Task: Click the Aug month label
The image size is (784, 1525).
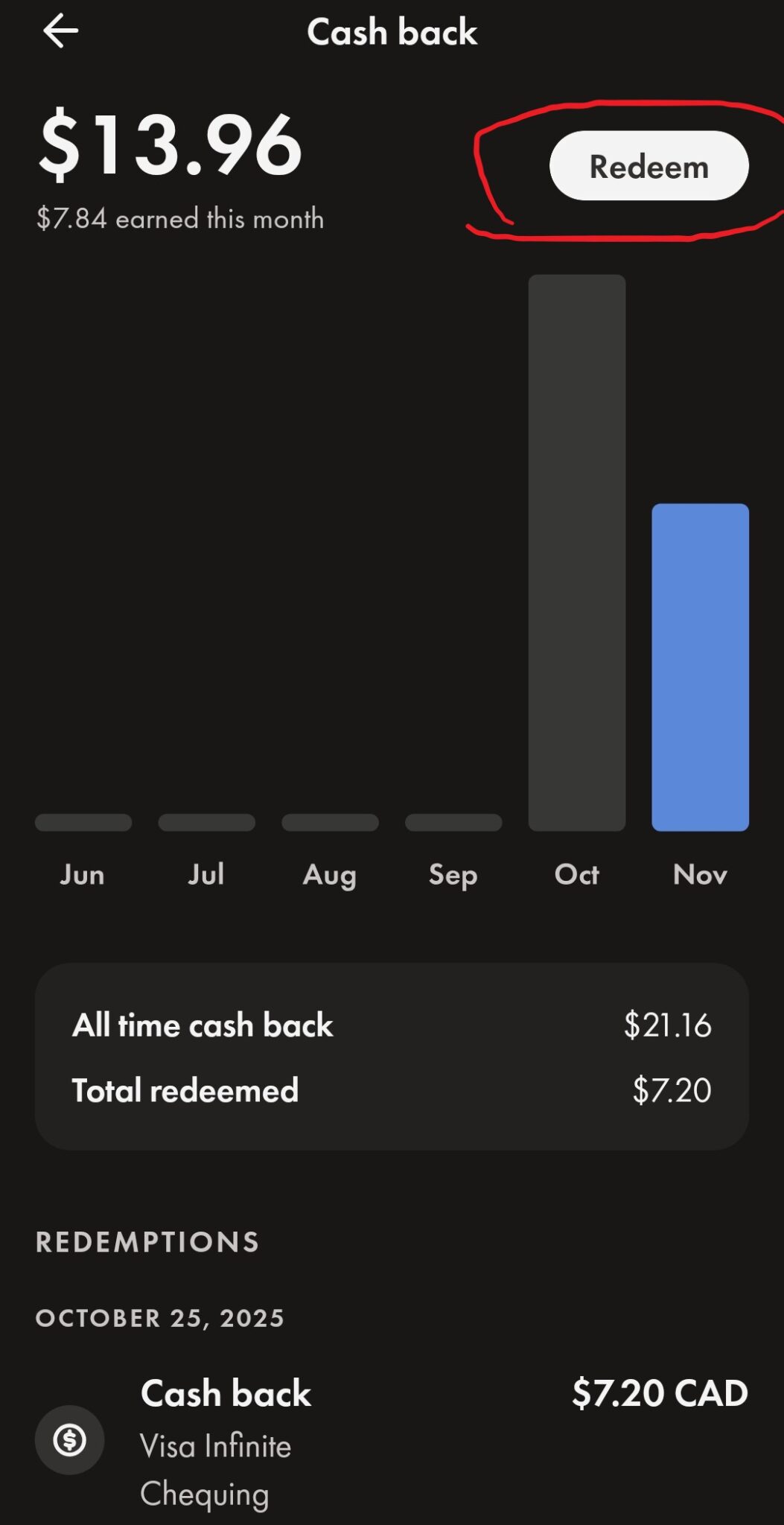Action: click(330, 875)
